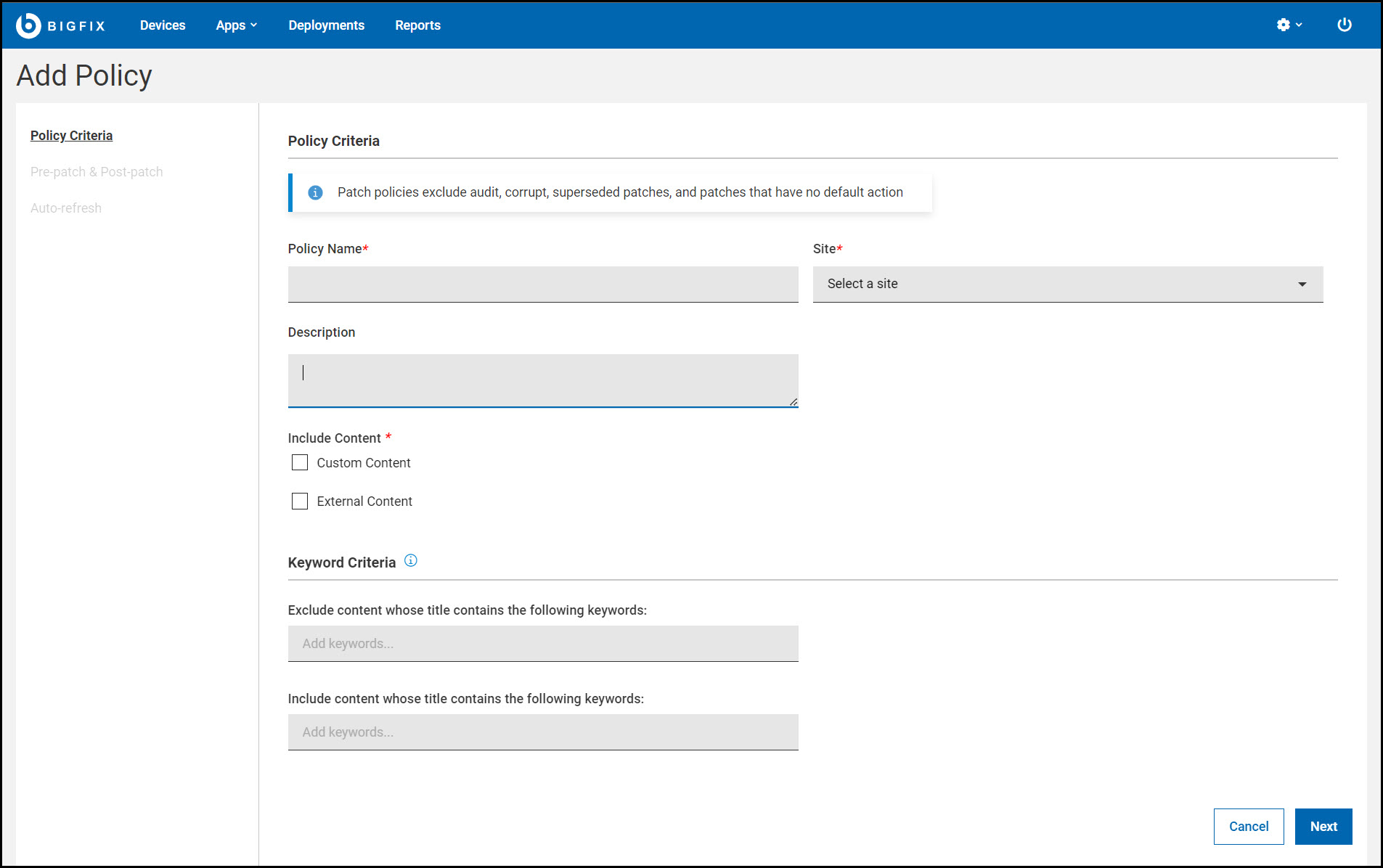Focus the Policy Name field

point(542,284)
